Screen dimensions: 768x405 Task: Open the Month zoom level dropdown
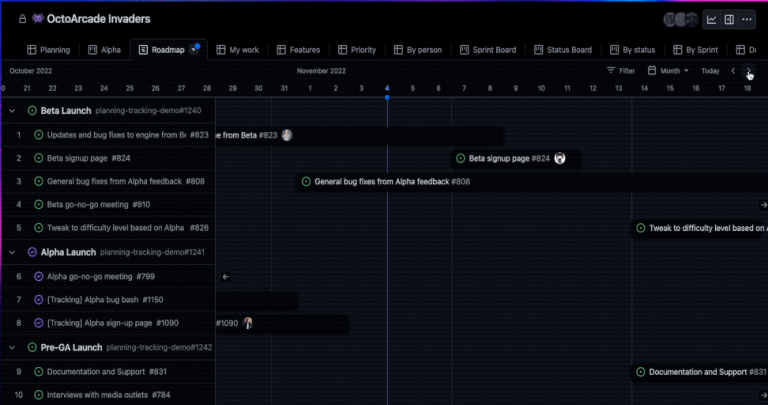click(668, 71)
